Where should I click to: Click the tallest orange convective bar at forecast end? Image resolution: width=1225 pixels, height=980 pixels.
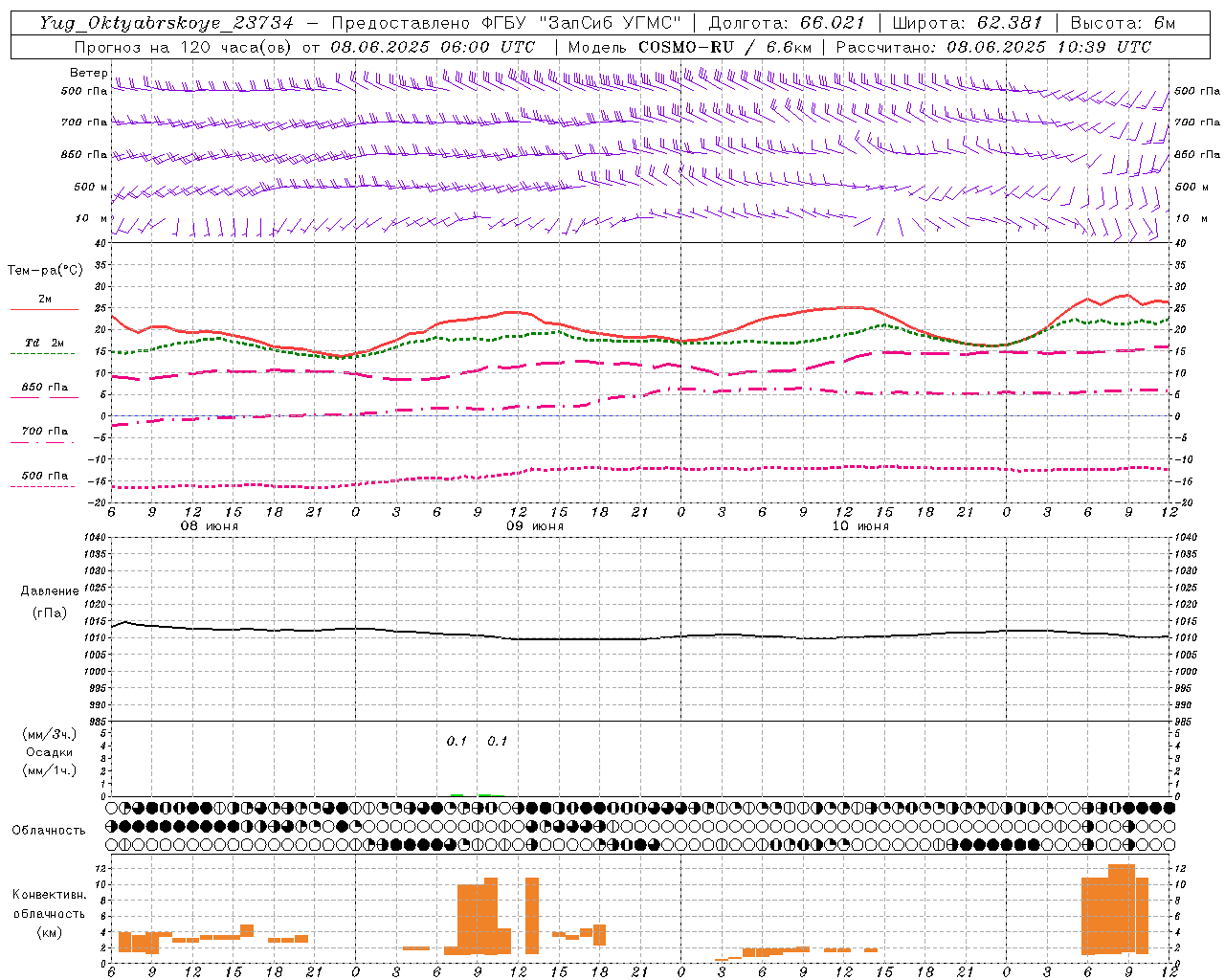coord(1122,909)
